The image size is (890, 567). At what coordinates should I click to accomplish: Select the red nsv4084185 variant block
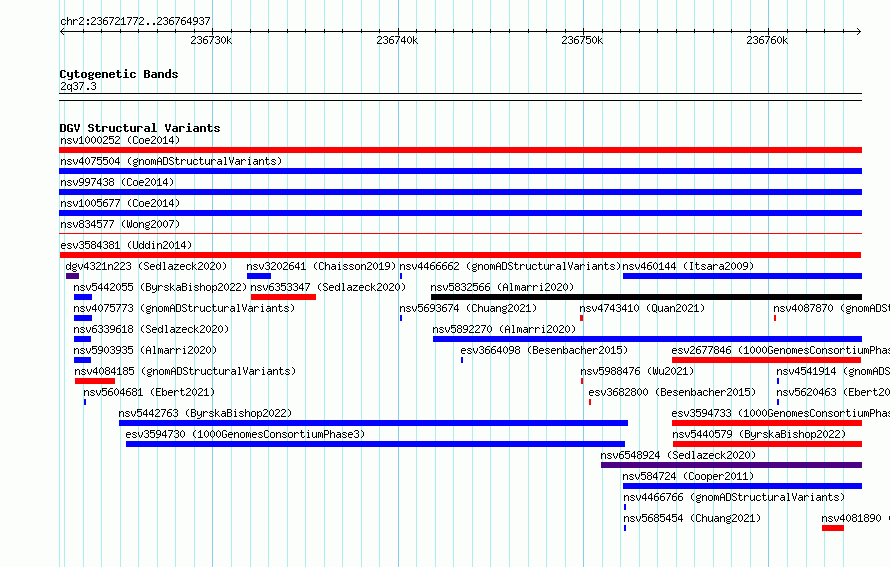click(95, 381)
